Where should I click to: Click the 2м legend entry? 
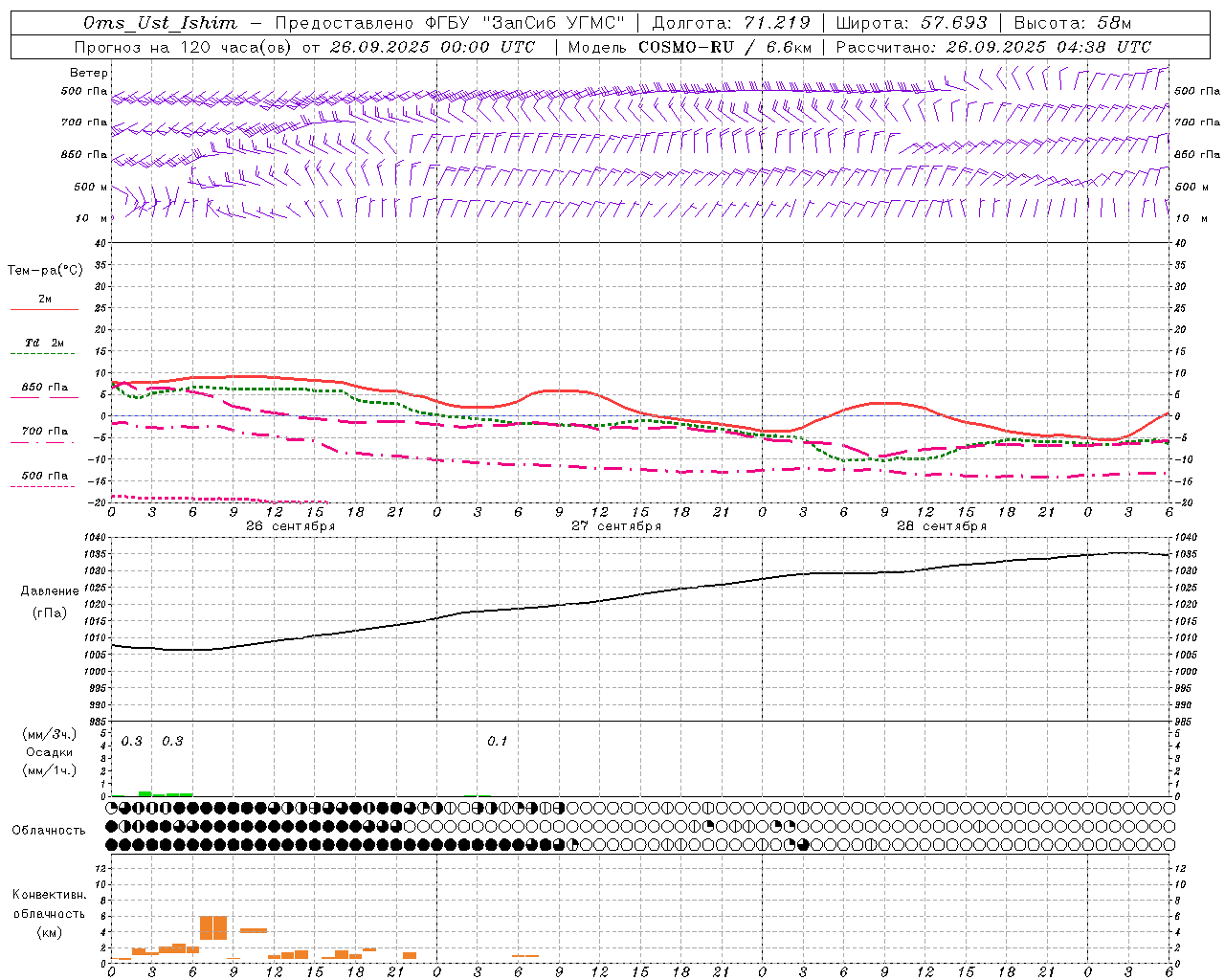click(45, 300)
